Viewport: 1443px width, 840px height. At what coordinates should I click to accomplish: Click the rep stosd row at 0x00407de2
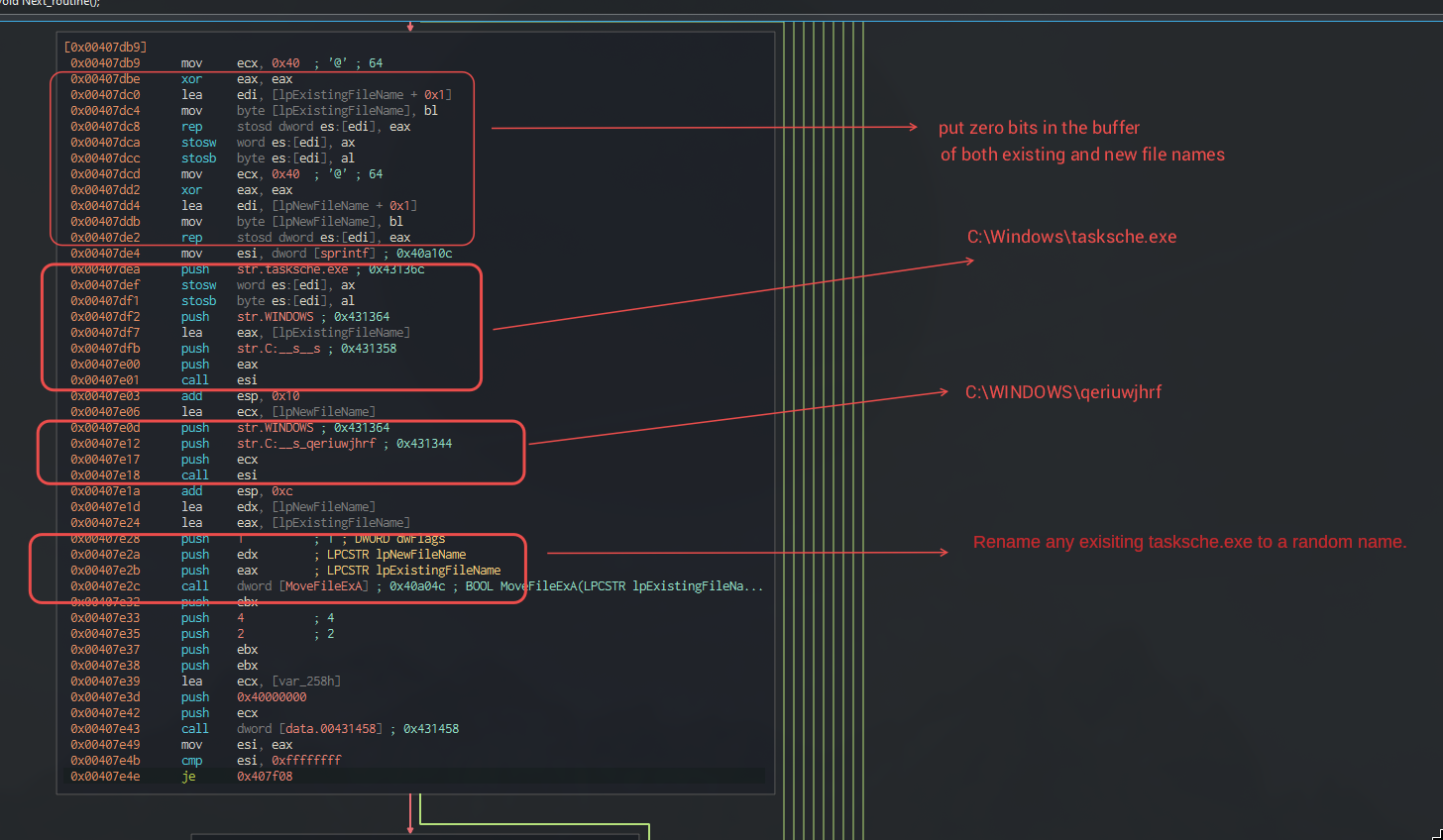240,237
